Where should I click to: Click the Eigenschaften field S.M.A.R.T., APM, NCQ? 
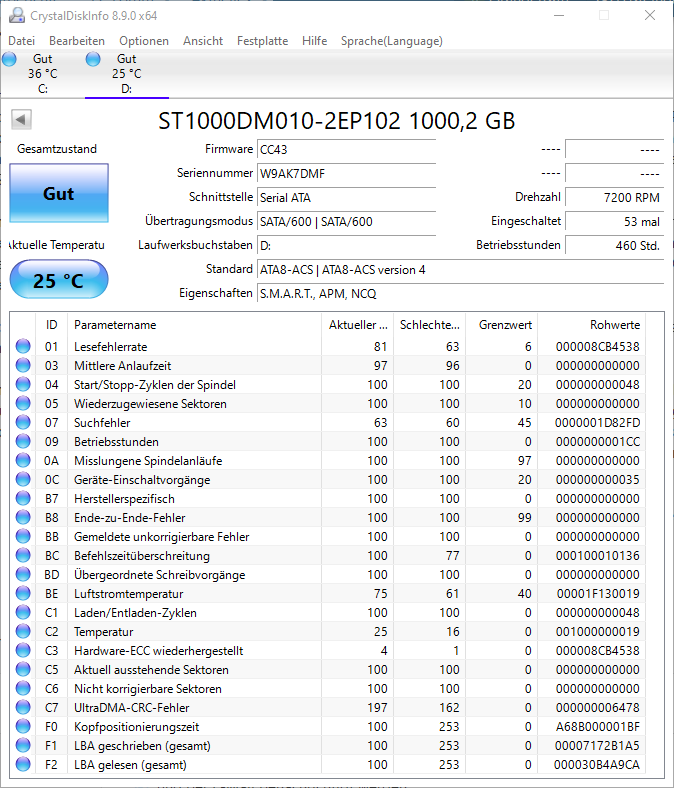pyautogui.click(x=460, y=293)
